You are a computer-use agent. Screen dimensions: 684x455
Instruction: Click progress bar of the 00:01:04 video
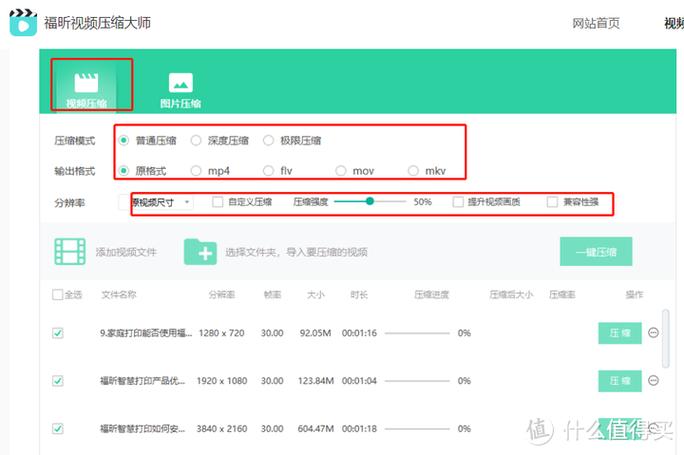(x=417, y=381)
